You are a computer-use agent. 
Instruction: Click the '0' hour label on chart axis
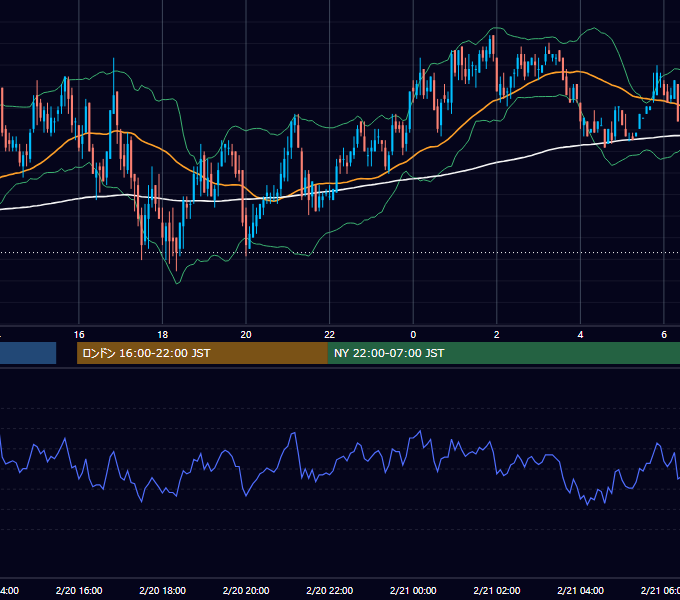413,335
